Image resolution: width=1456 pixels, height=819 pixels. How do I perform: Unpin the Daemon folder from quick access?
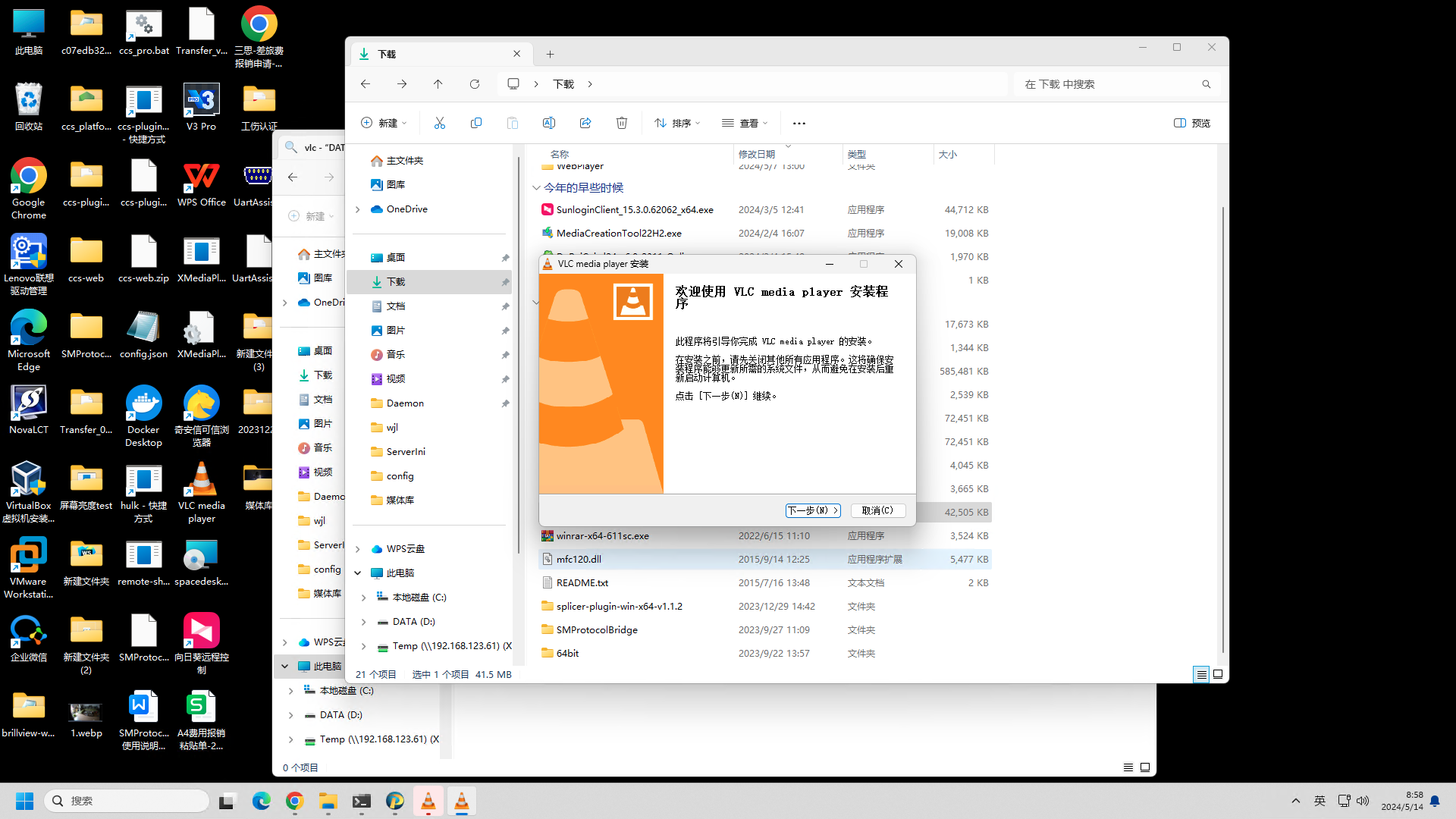pos(505,403)
